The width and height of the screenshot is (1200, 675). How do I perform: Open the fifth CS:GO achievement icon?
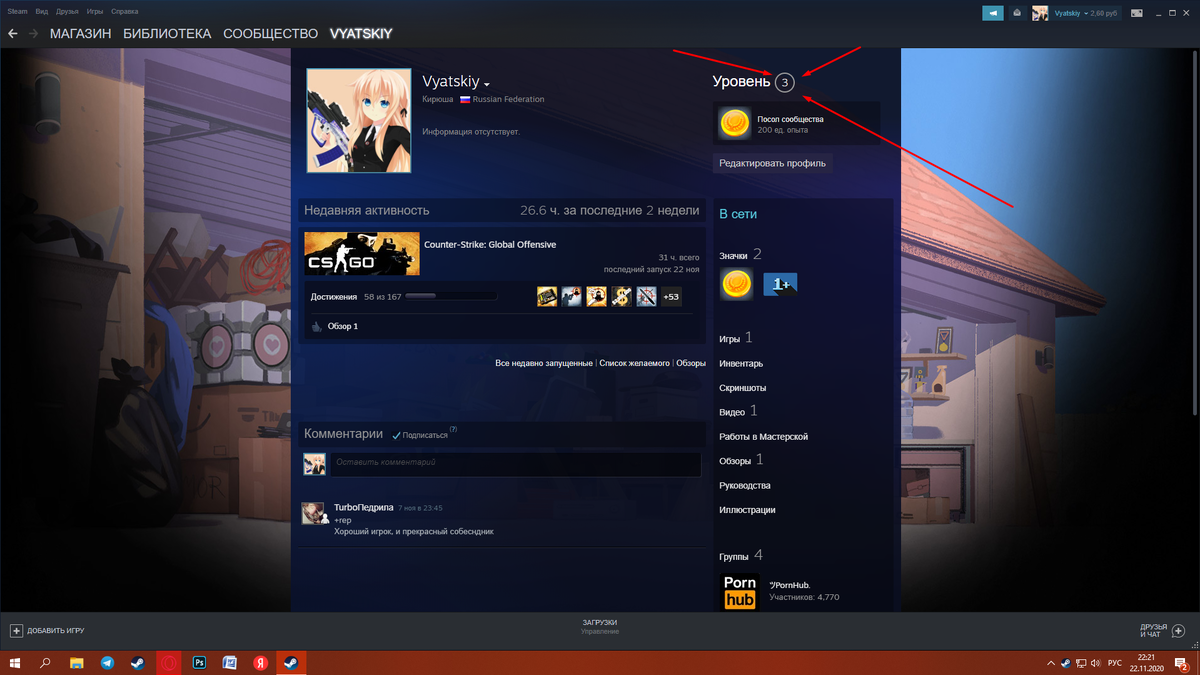pos(647,296)
